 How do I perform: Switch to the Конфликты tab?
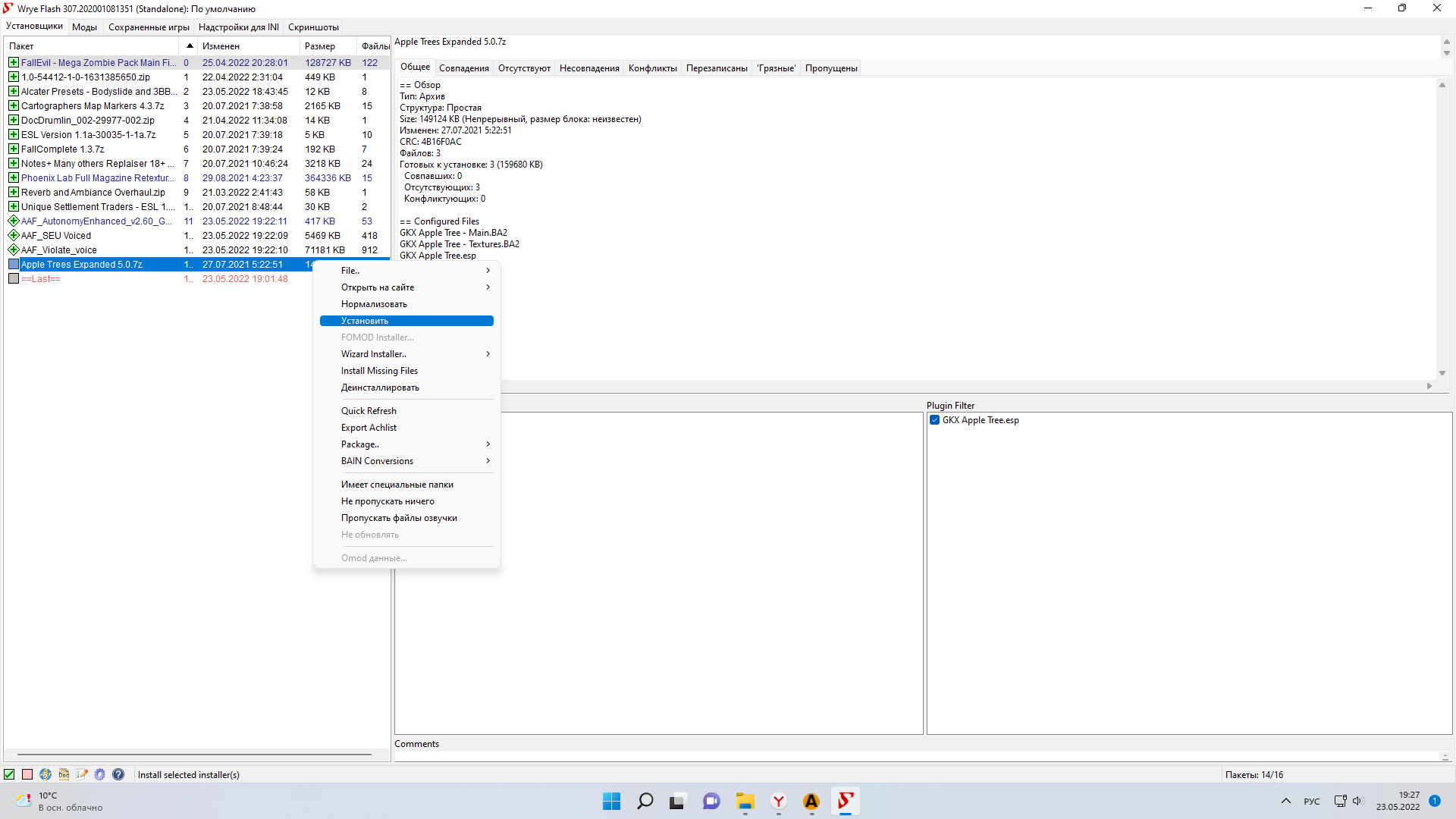[652, 68]
